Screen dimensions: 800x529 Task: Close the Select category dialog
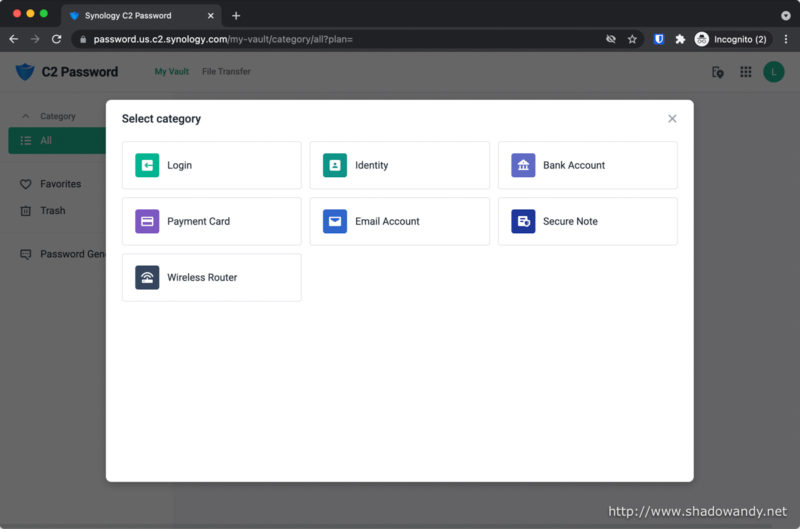coord(672,119)
